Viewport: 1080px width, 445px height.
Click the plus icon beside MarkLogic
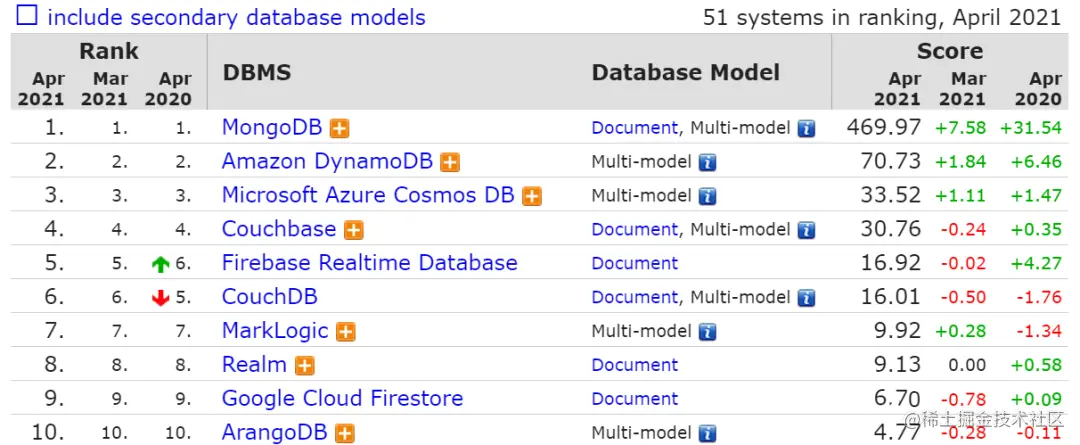point(346,332)
